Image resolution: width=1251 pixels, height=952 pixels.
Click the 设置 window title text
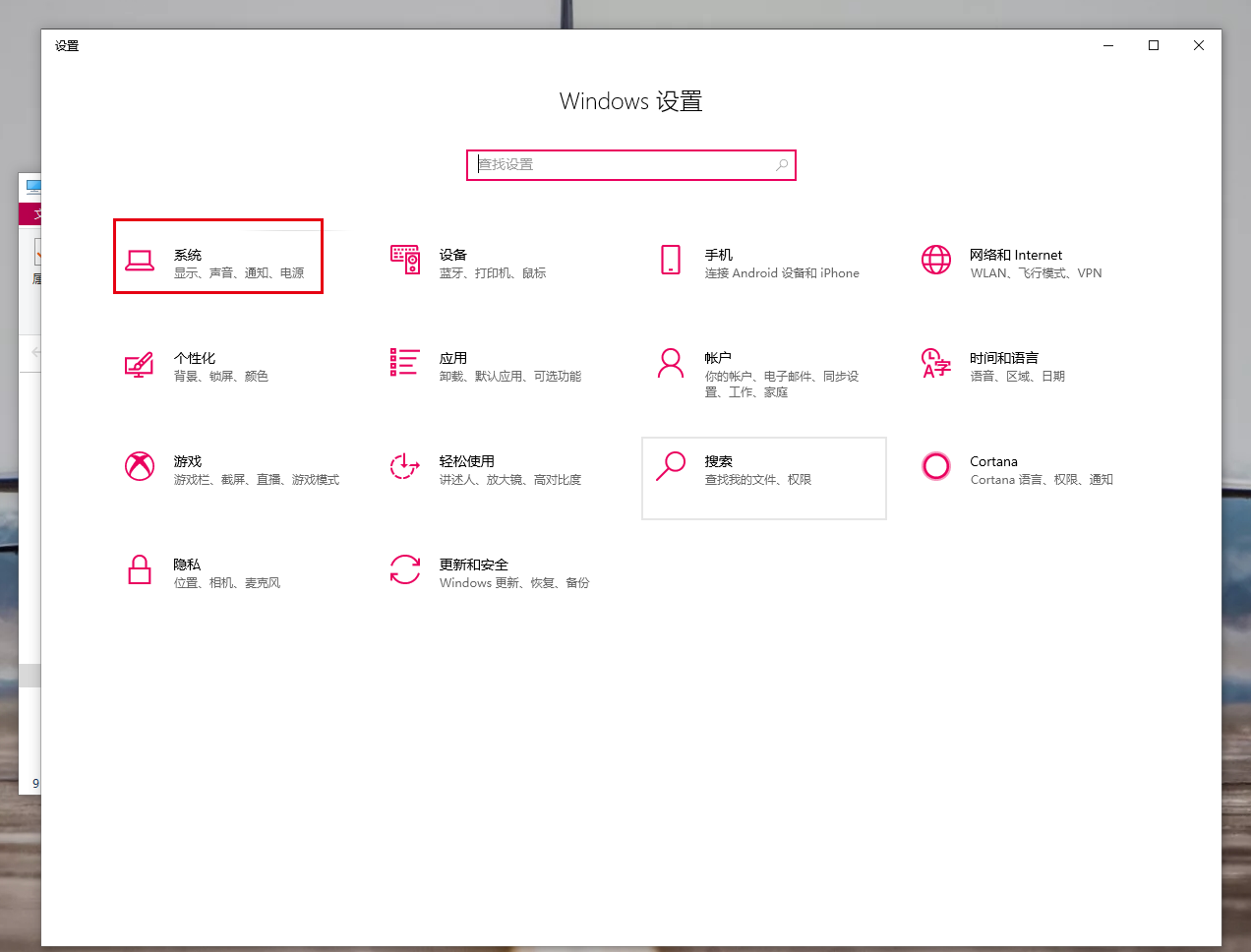pos(67,46)
